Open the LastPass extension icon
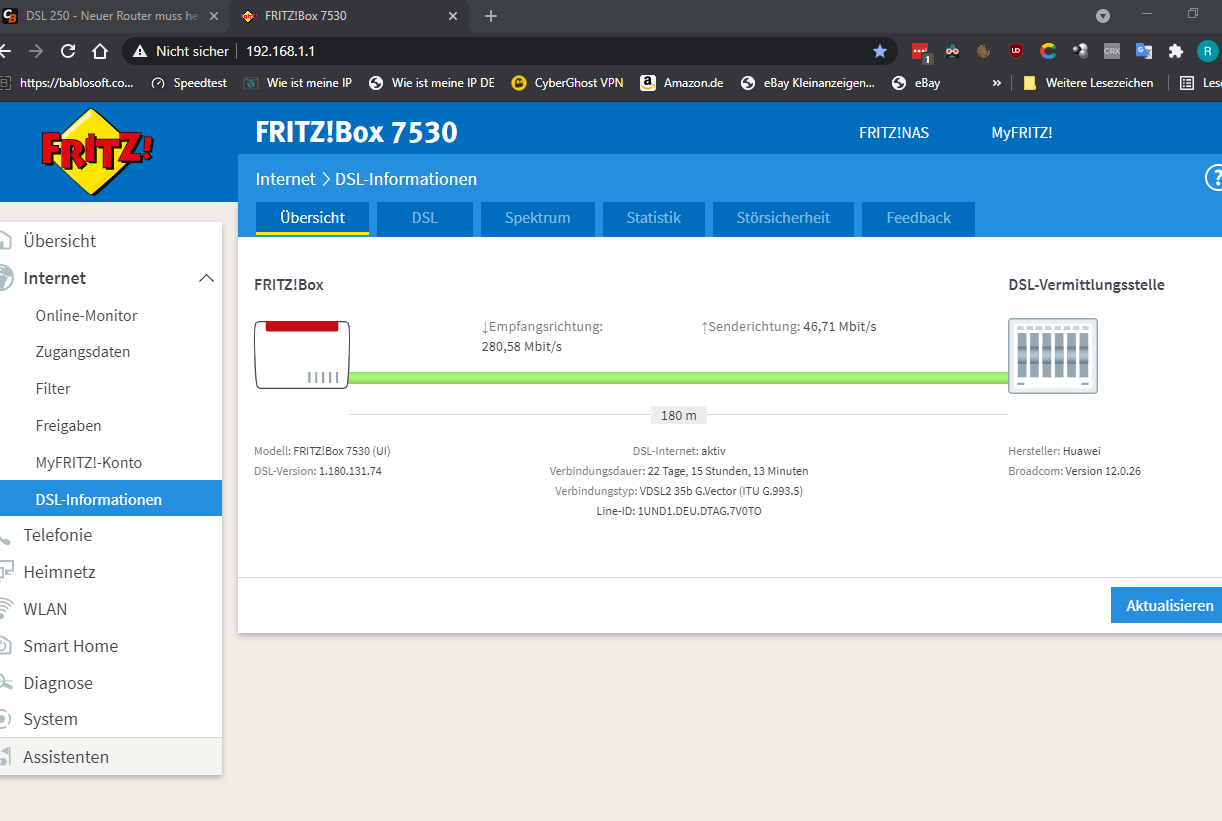The height and width of the screenshot is (821, 1222). [920, 50]
